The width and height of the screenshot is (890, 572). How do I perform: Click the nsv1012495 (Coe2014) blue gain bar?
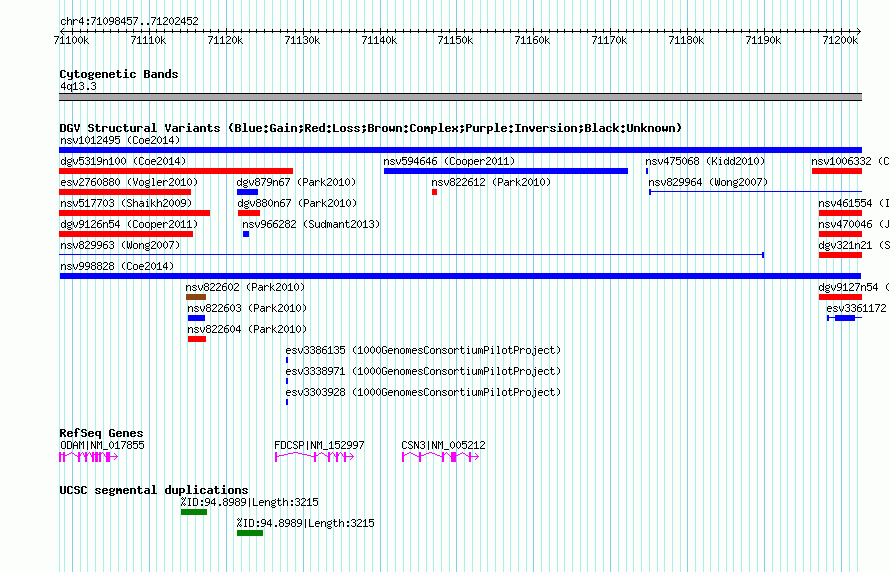point(460,150)
